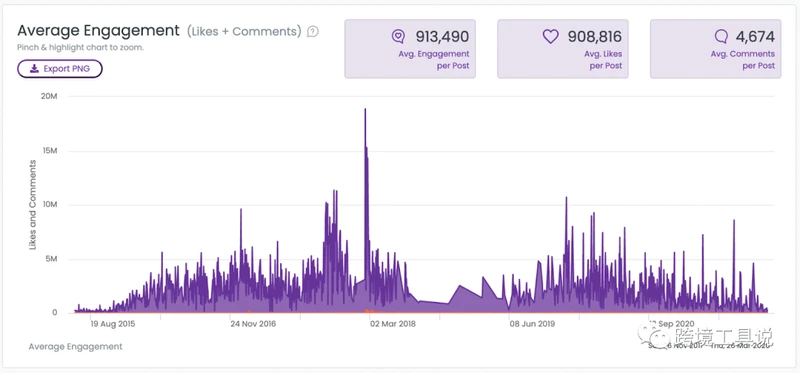Select the 908,816 Avg. Likes card
The image size is (800, 373).
click(563, 49)
